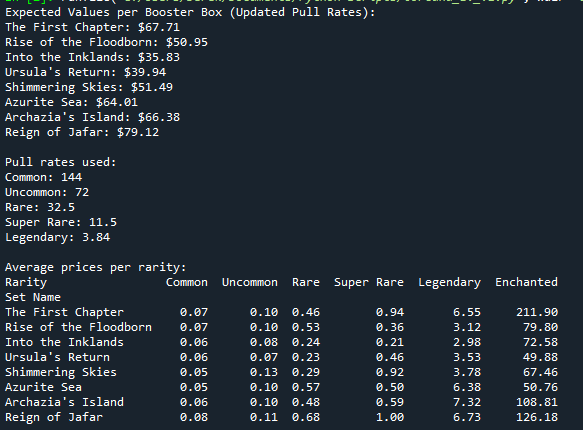Screen dimensions: 583x430
Task: Click Uncommon value 0.07 for Ursula's Return
Action: pos(264,357)
